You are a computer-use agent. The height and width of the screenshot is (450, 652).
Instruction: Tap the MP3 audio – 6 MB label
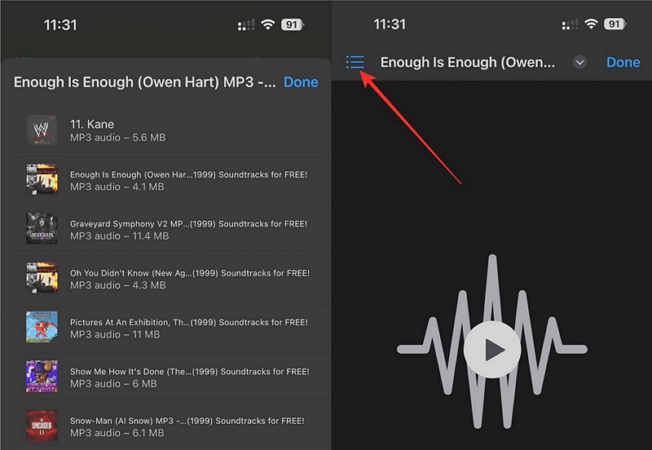114,384
